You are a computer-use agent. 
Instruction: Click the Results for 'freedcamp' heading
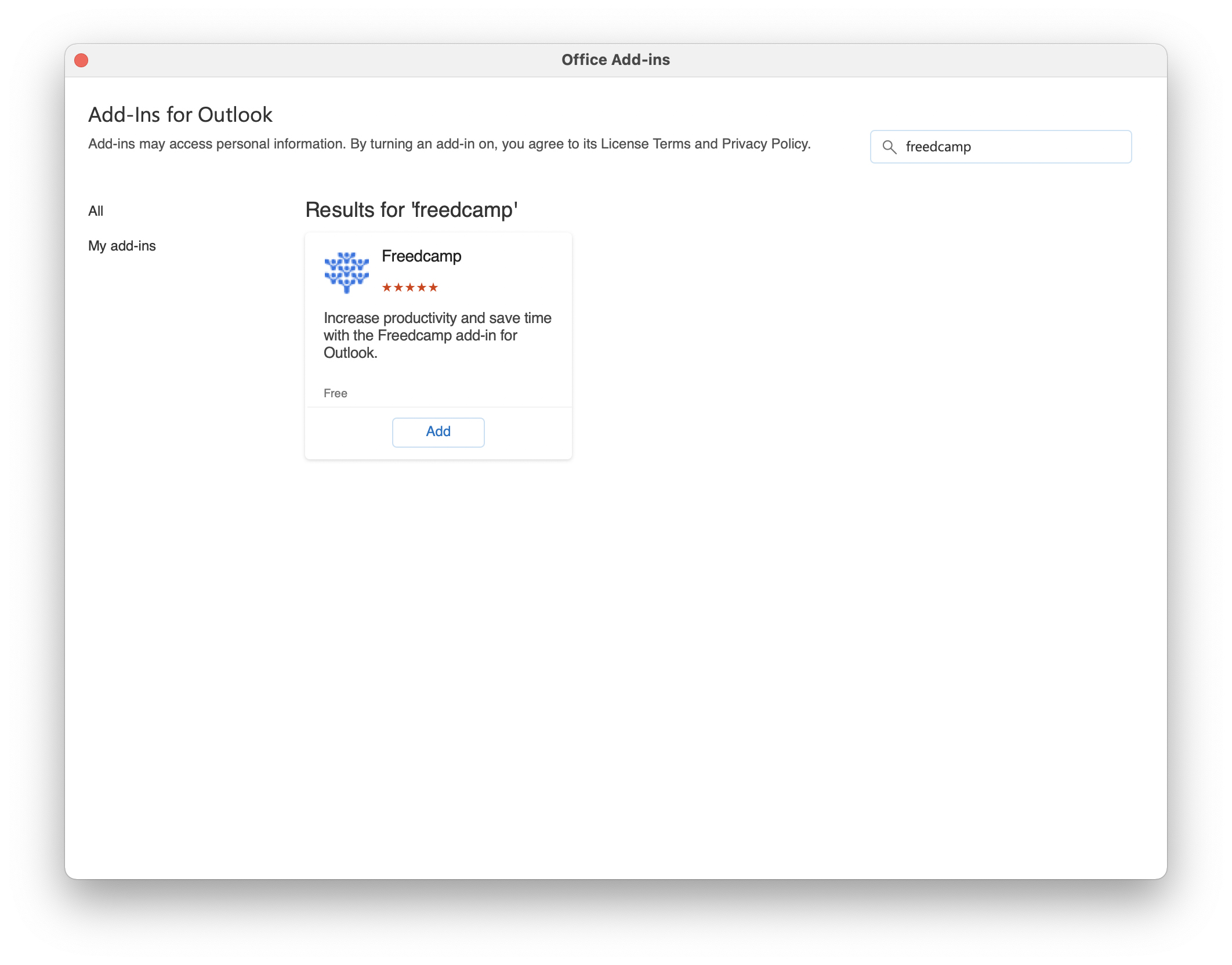pyautogui.click(x=411, y=210)
